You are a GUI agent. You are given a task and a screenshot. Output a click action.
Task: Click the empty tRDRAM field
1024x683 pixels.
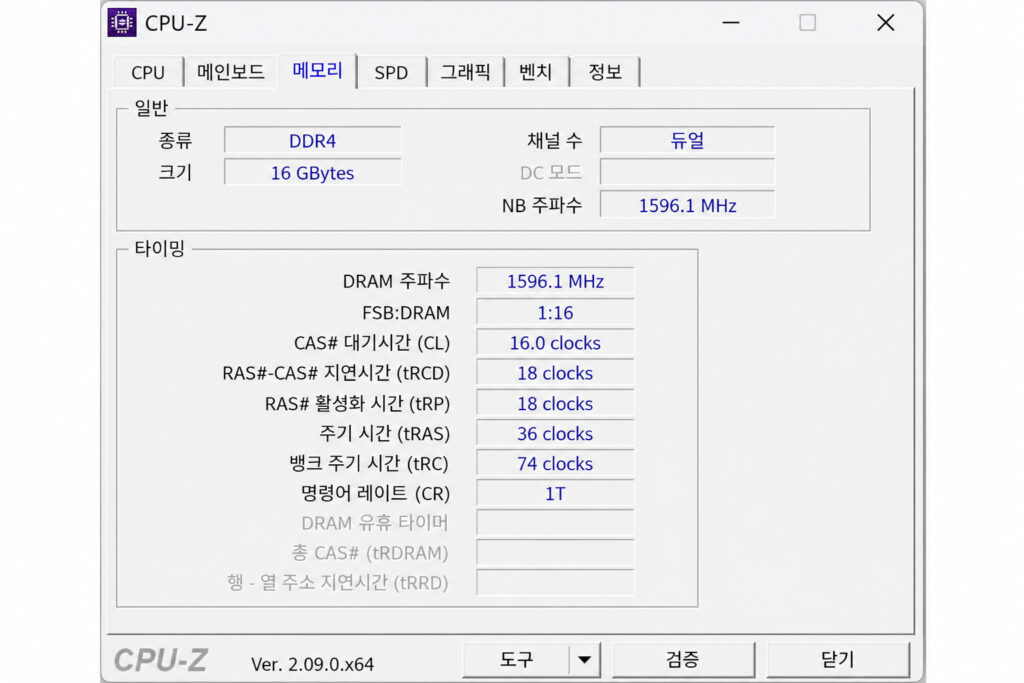pyautogui.click(x=555, y=553)
